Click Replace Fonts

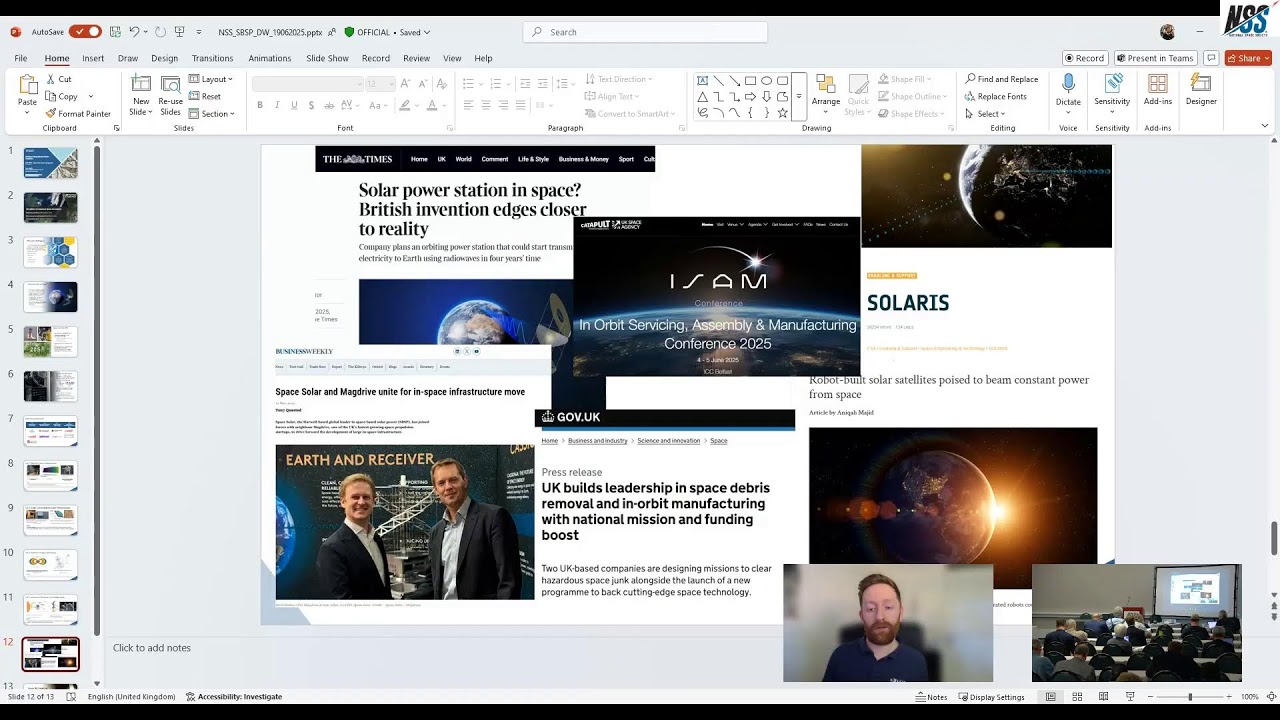[995, 96]
